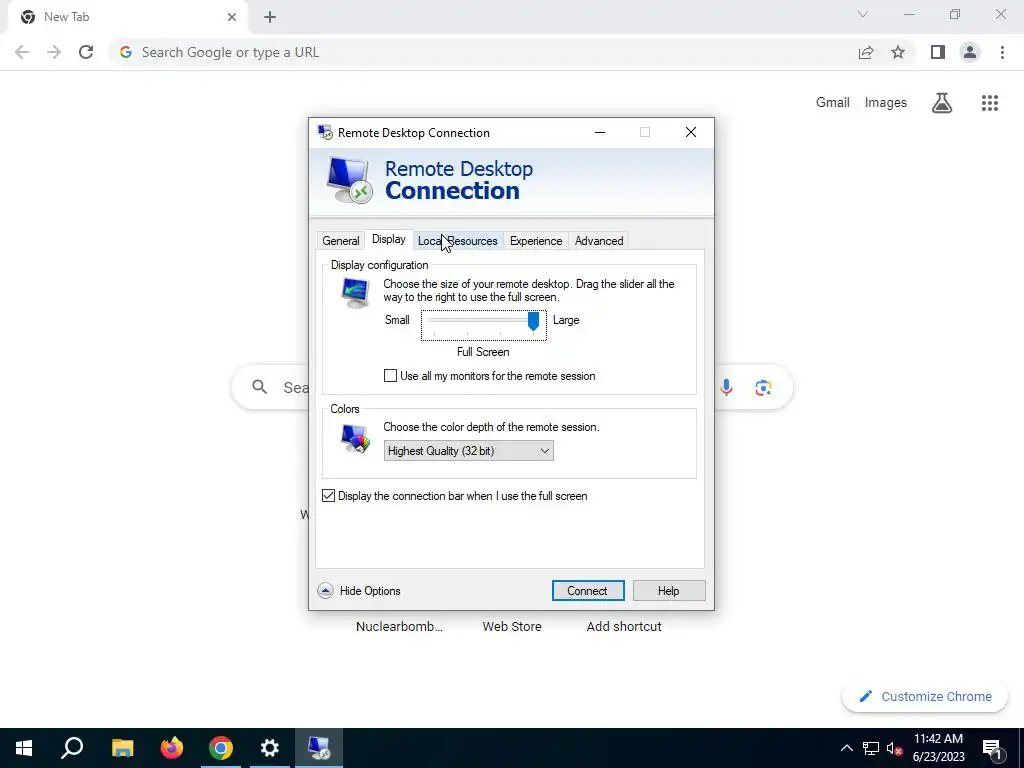Open the Nuclearbomb shortcut
The width and height of the screenshot is (1024, 768).
(399, 626)
